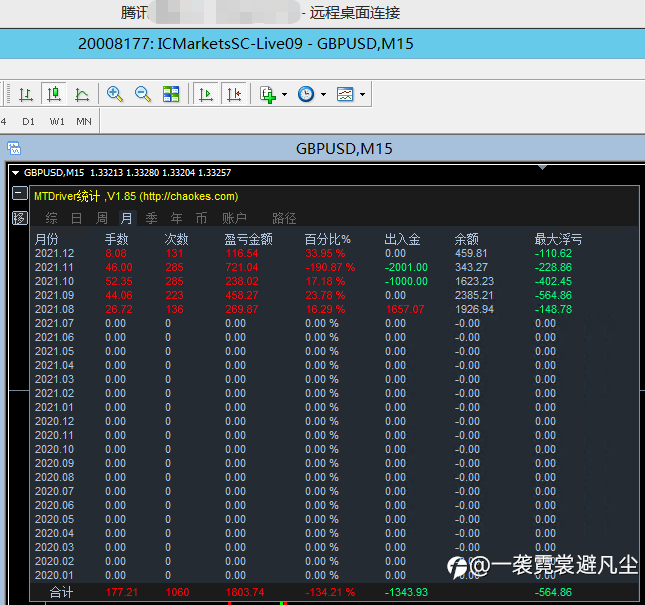
Task: Open the indicators dropdown arrow
Action: [x=285, y=95]
